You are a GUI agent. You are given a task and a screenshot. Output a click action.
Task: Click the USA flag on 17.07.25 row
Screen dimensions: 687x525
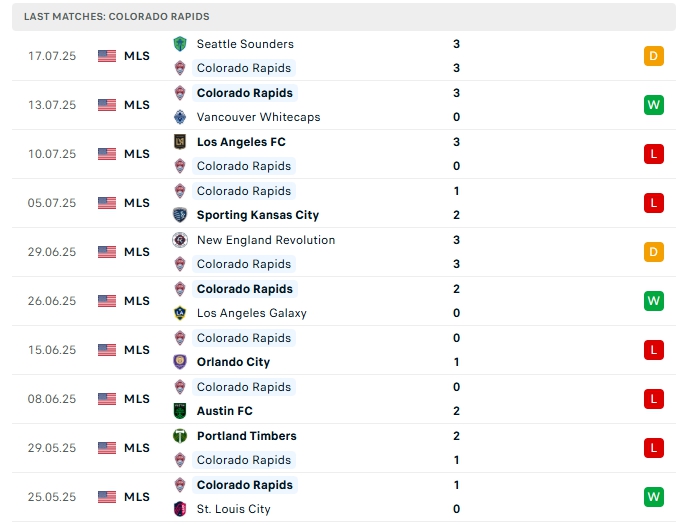click(x=107, y=56)
